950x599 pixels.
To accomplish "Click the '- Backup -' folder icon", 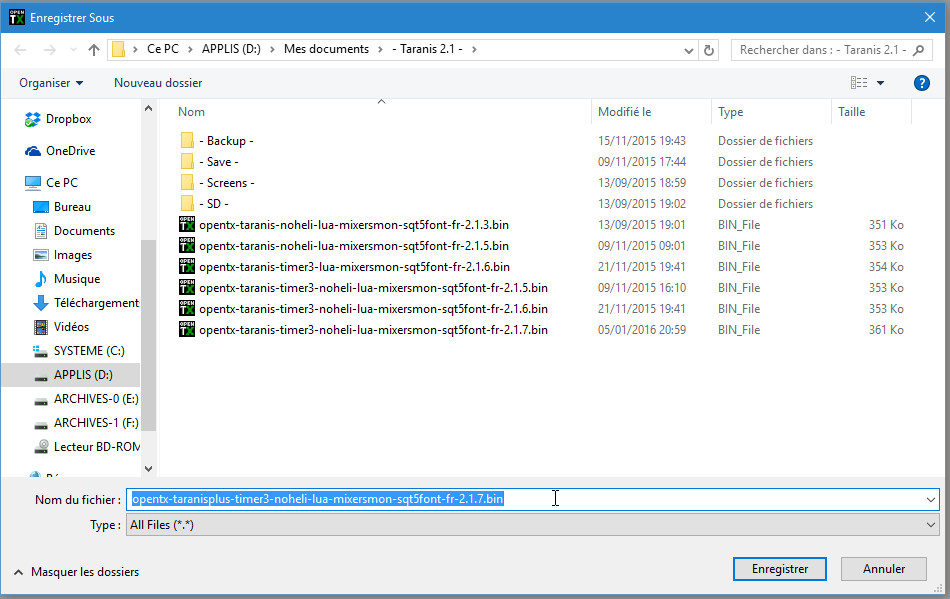I will tap(187, 141).
